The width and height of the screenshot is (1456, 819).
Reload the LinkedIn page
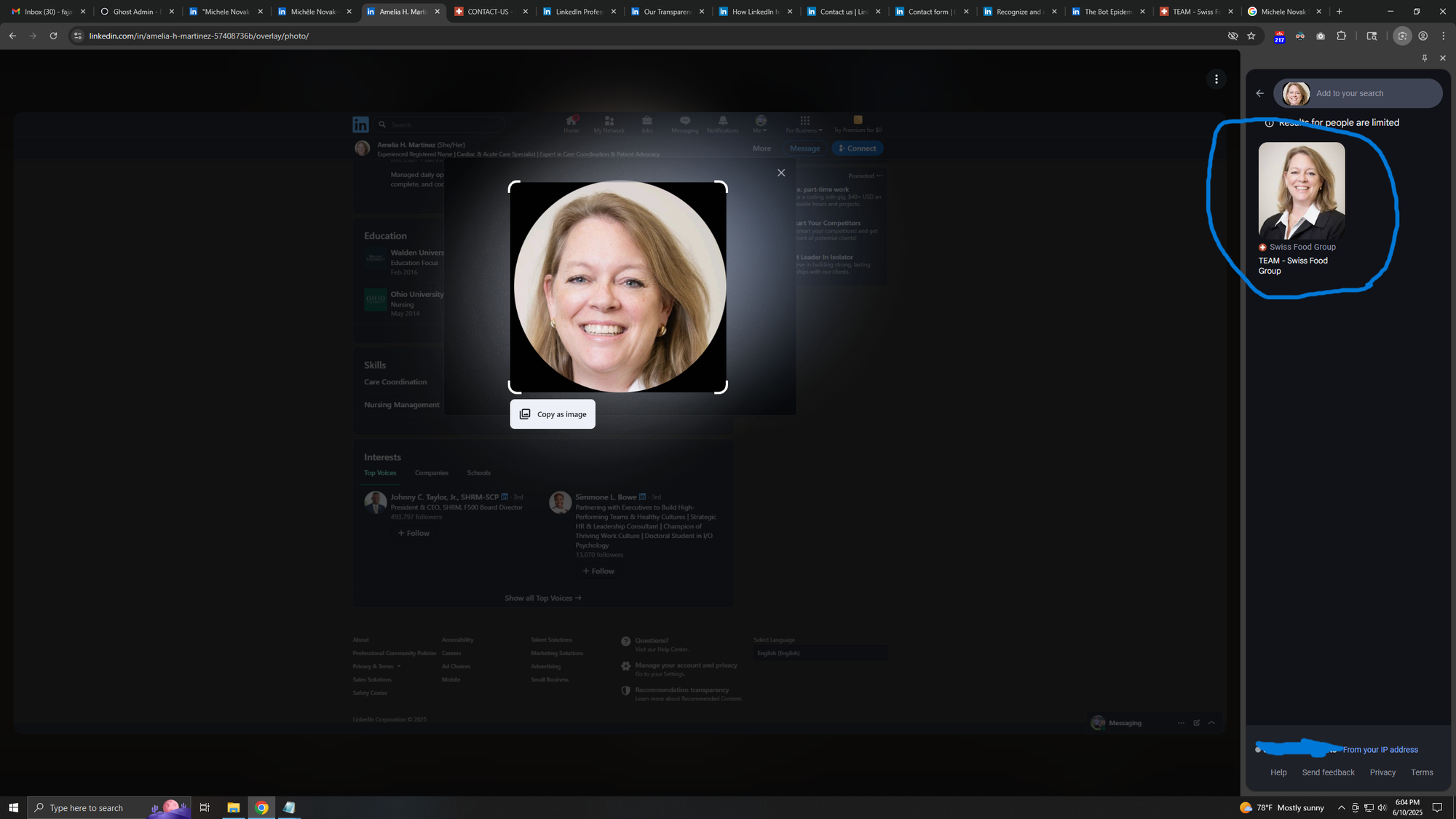[53, 36]
